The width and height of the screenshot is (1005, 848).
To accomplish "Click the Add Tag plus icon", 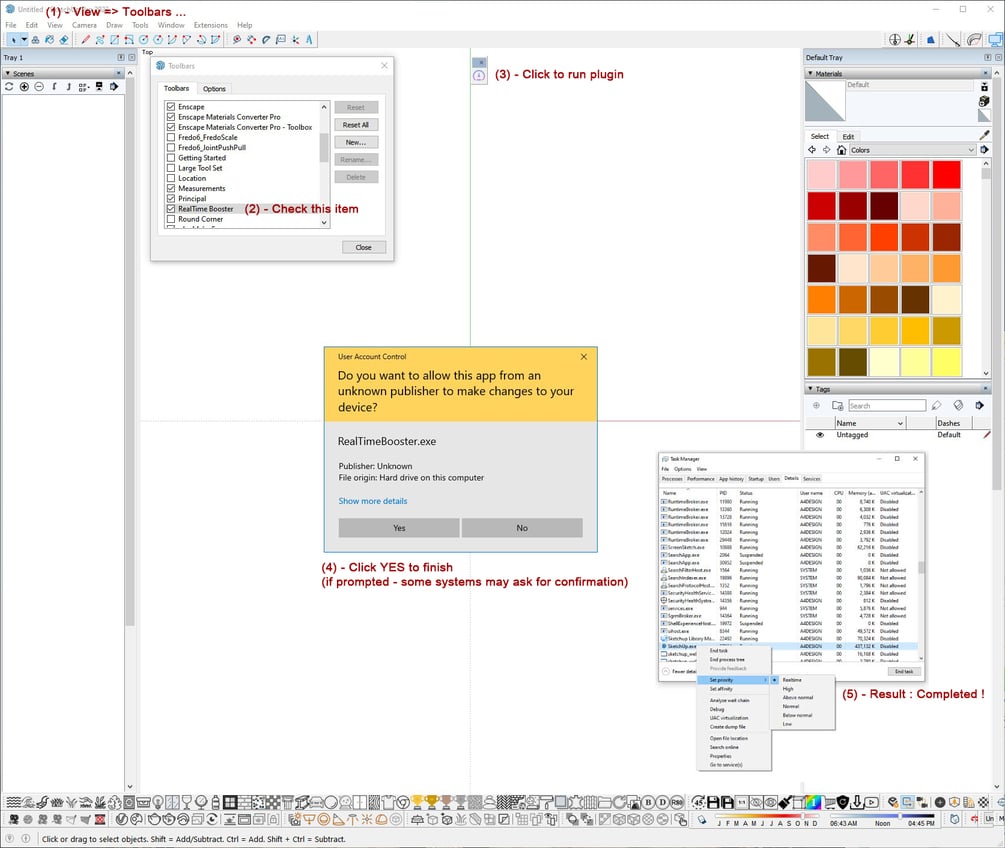I will pos(816,405).
